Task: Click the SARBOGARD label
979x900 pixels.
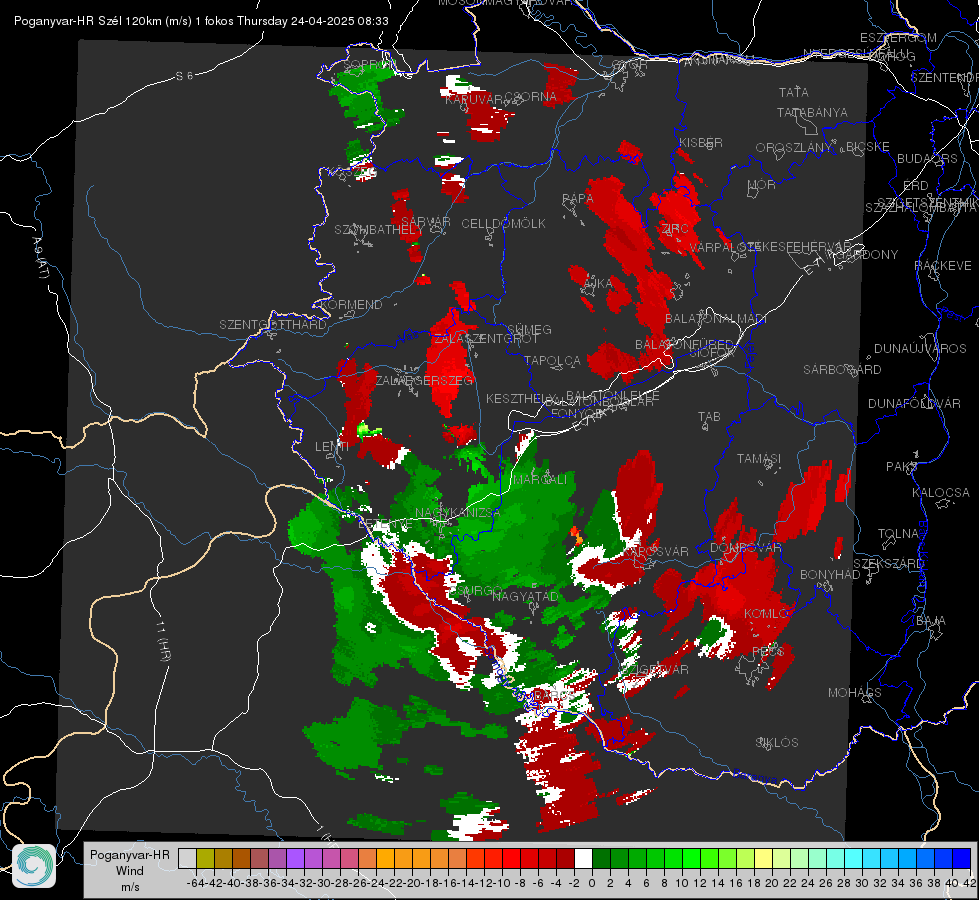Action: click(x=842, y=369)
